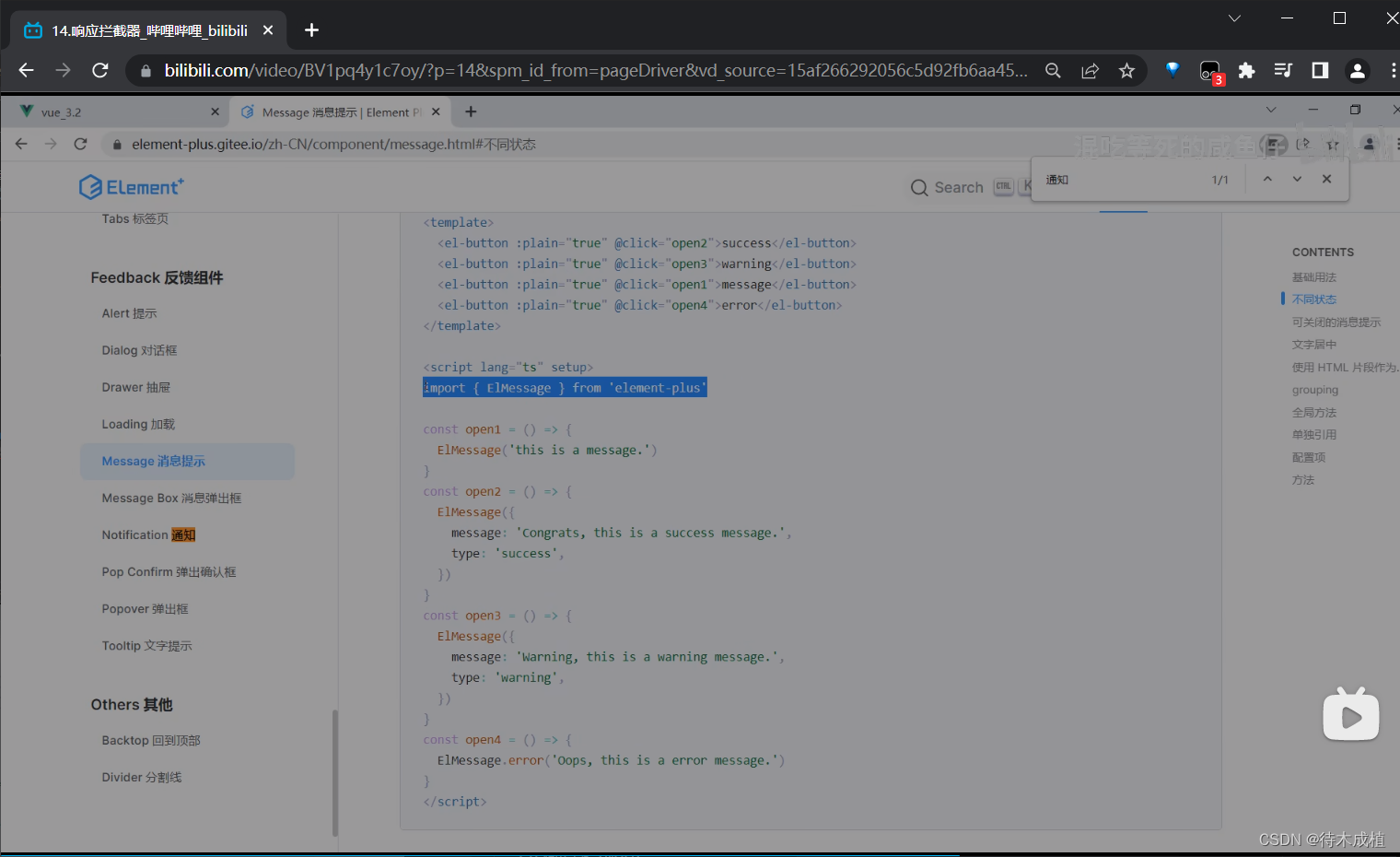The width and height of the screenshot is (1400, 857).
Task: Reload the Element Plus page in inner browser
Action: (x=80, y=144)
